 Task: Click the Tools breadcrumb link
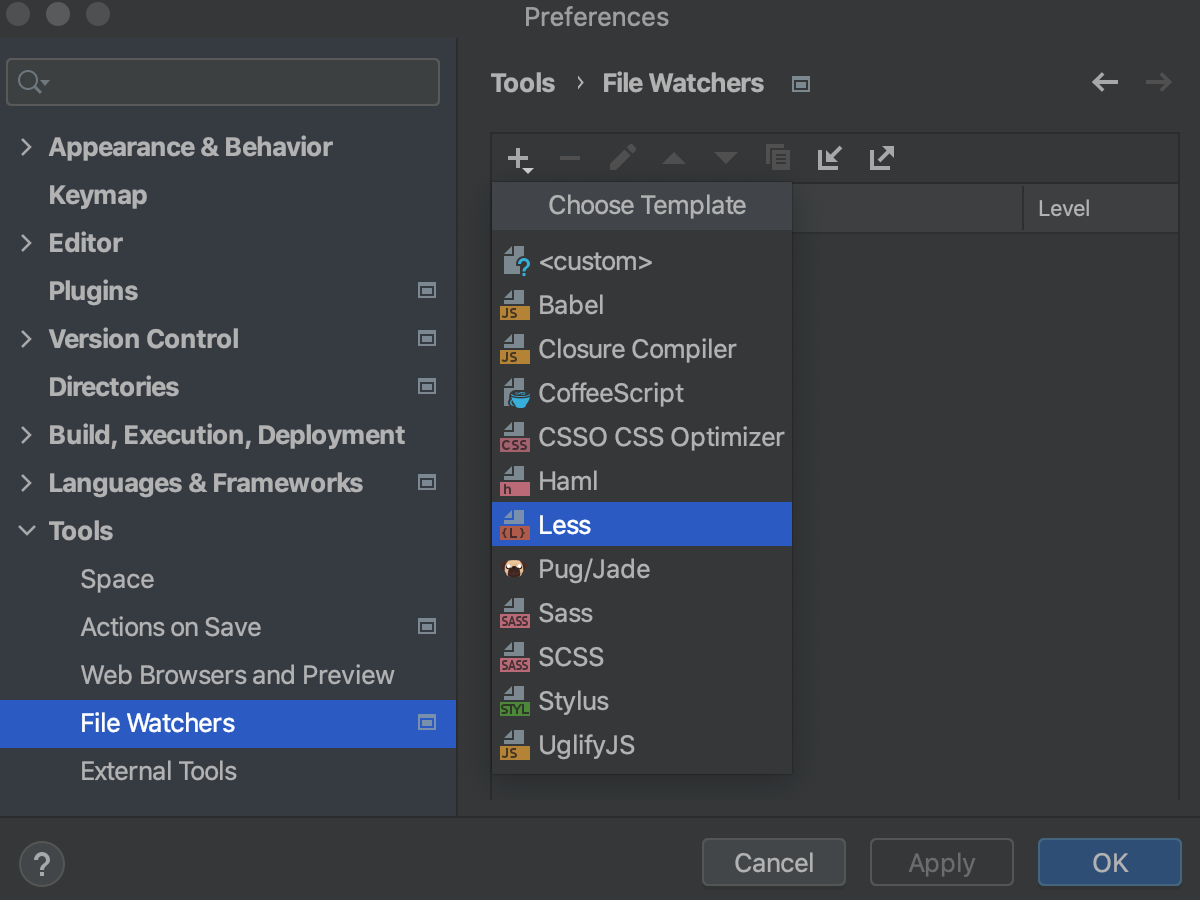pyautogui.click(x=522, y=83)
